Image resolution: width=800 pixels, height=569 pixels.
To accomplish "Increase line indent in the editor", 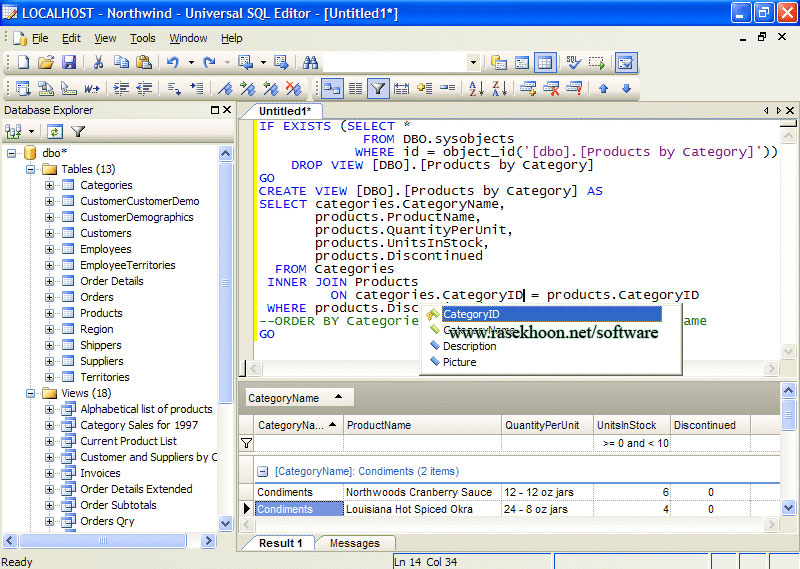I will [x=121, y=88].
